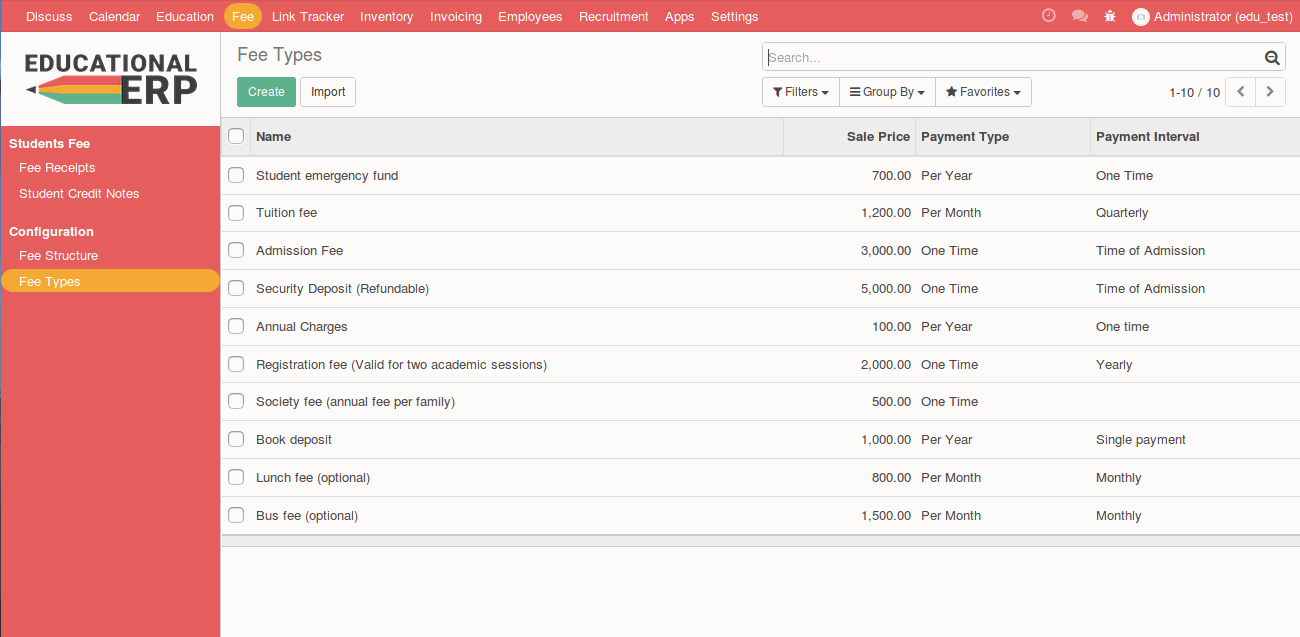
Task: Check the Bus fee (optional) checkbox
Action: click(236, 516)
